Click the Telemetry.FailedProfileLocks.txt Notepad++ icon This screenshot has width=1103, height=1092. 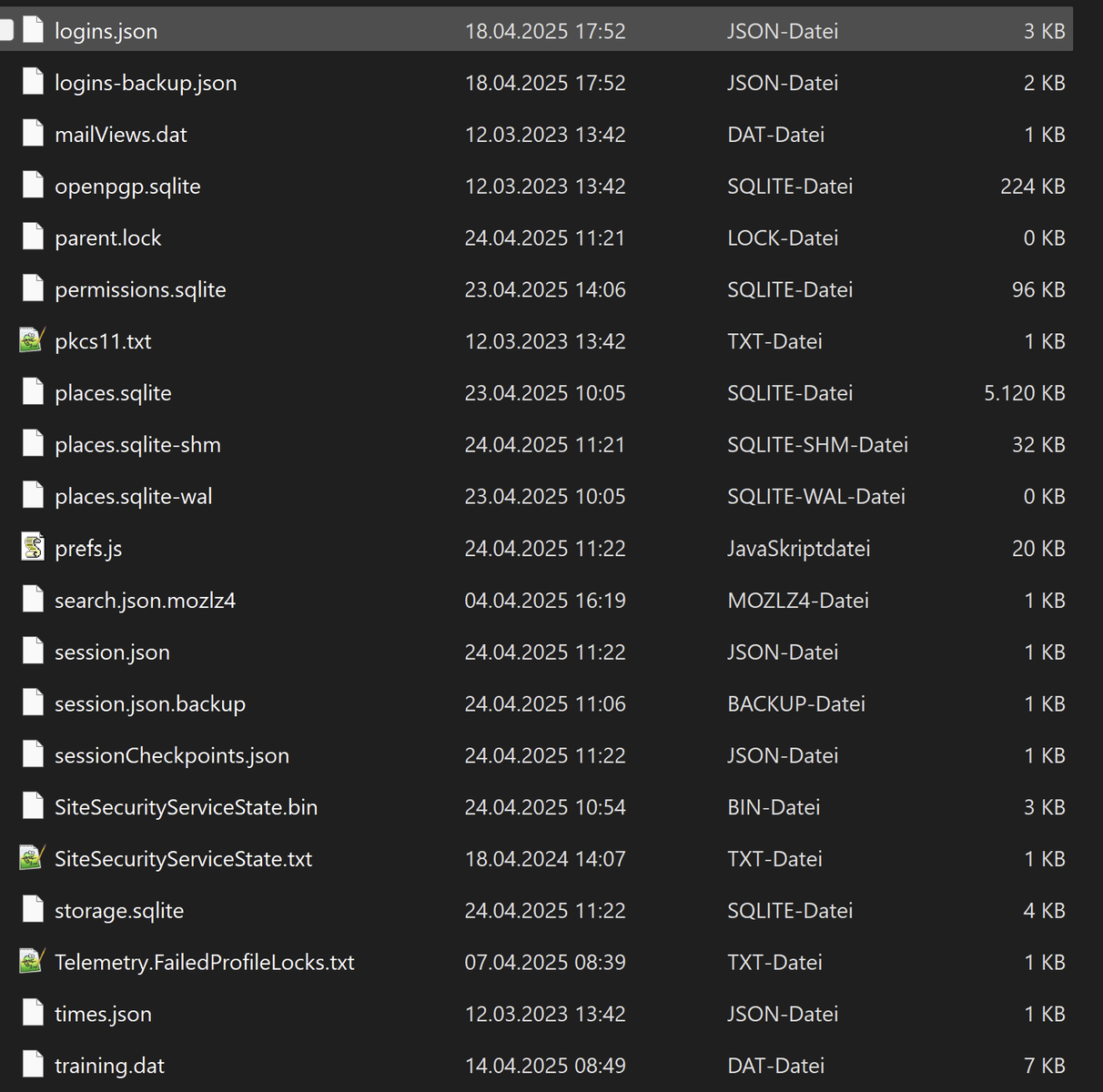coord(33,962)
